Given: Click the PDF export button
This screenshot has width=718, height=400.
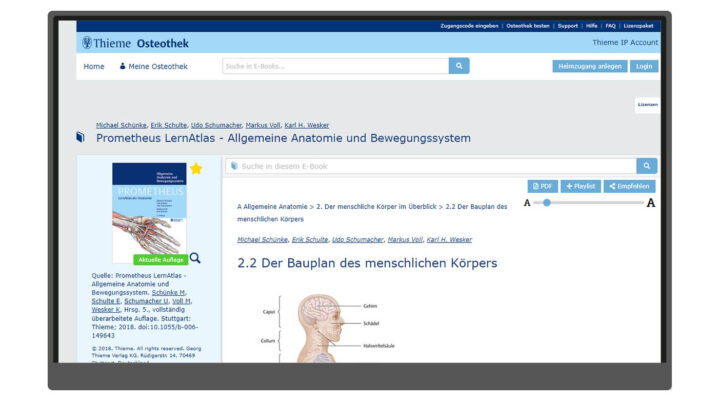Looking at the screenshot, I should coord(543,186).
